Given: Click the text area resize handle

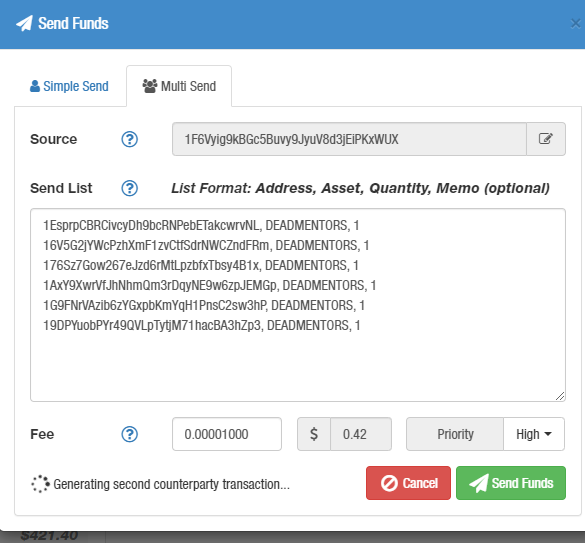Looking at the screenshot, I should pyautogui.click(x=560, y=396).
